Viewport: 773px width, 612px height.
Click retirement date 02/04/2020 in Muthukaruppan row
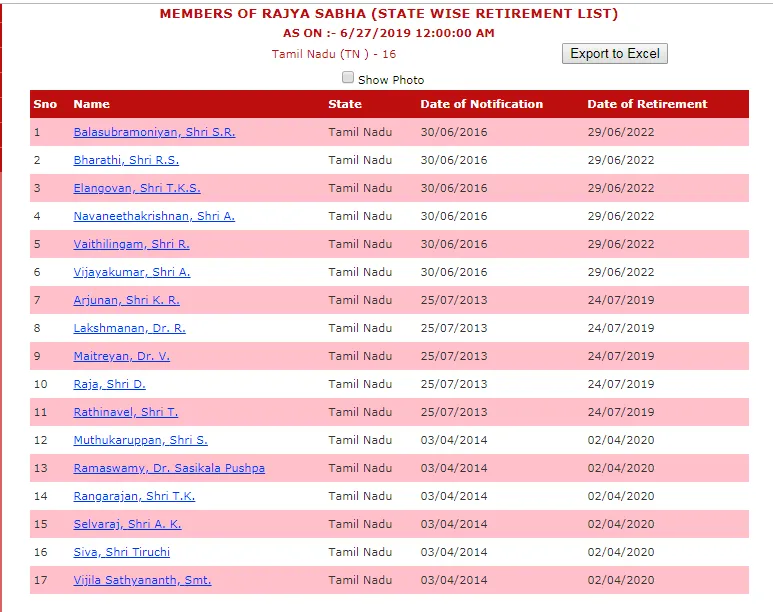(621, 440)
